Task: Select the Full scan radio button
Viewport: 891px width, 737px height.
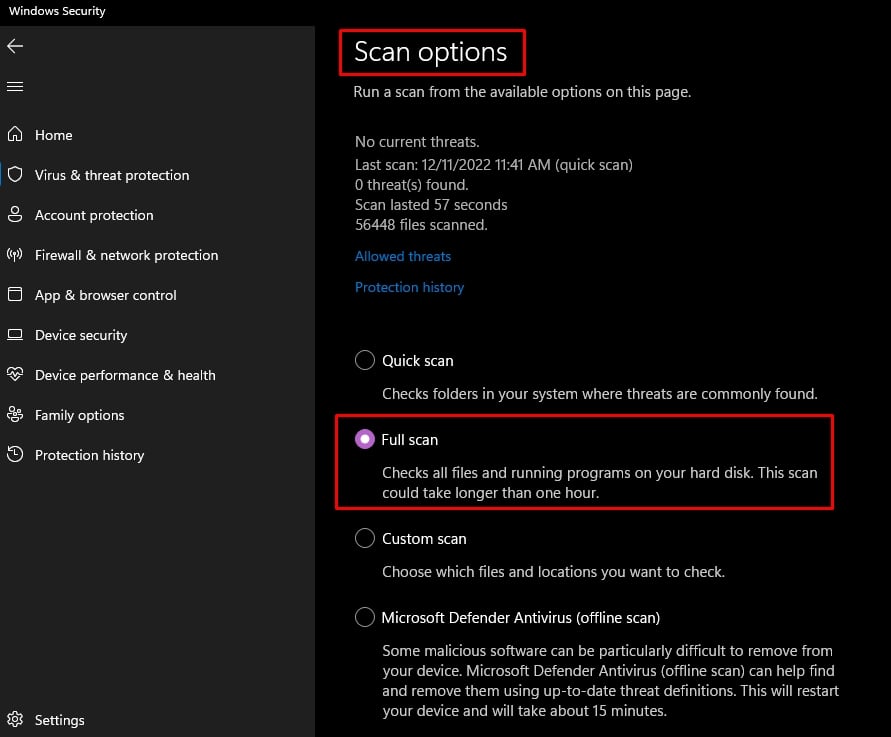Action: [365, 439]
